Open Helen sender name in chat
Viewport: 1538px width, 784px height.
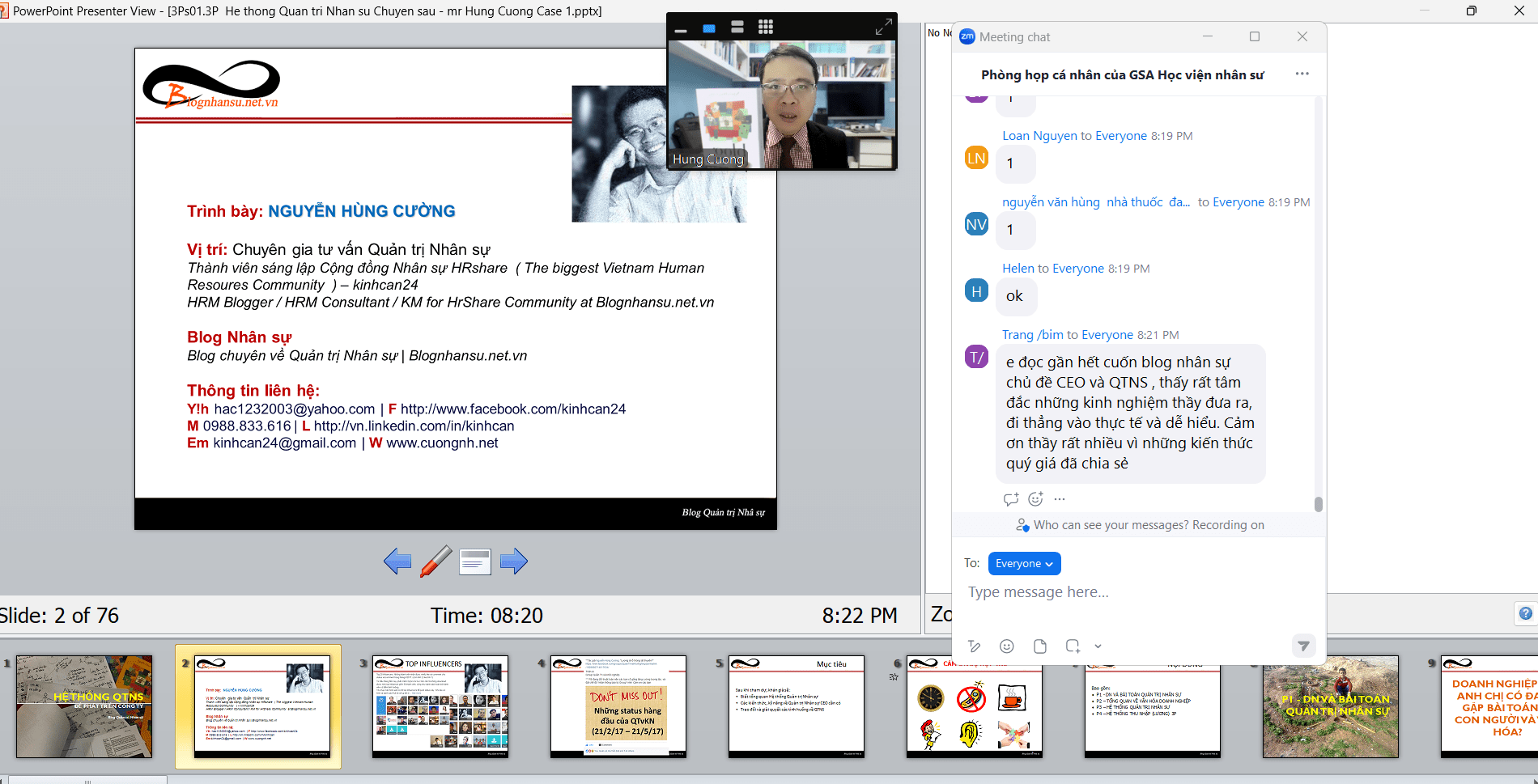tap(1018, 269)
